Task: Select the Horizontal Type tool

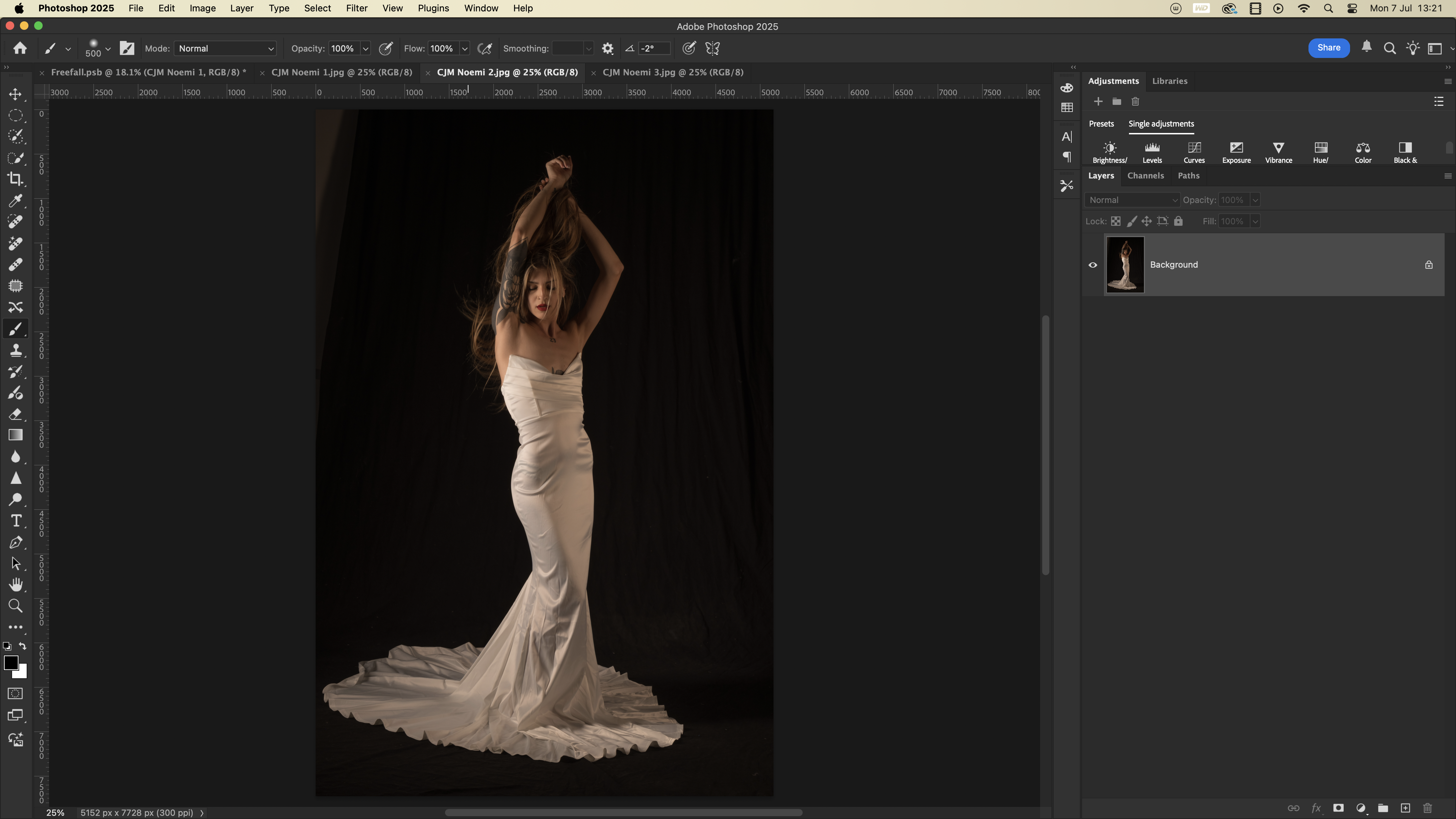Action: tap(15, 520)
